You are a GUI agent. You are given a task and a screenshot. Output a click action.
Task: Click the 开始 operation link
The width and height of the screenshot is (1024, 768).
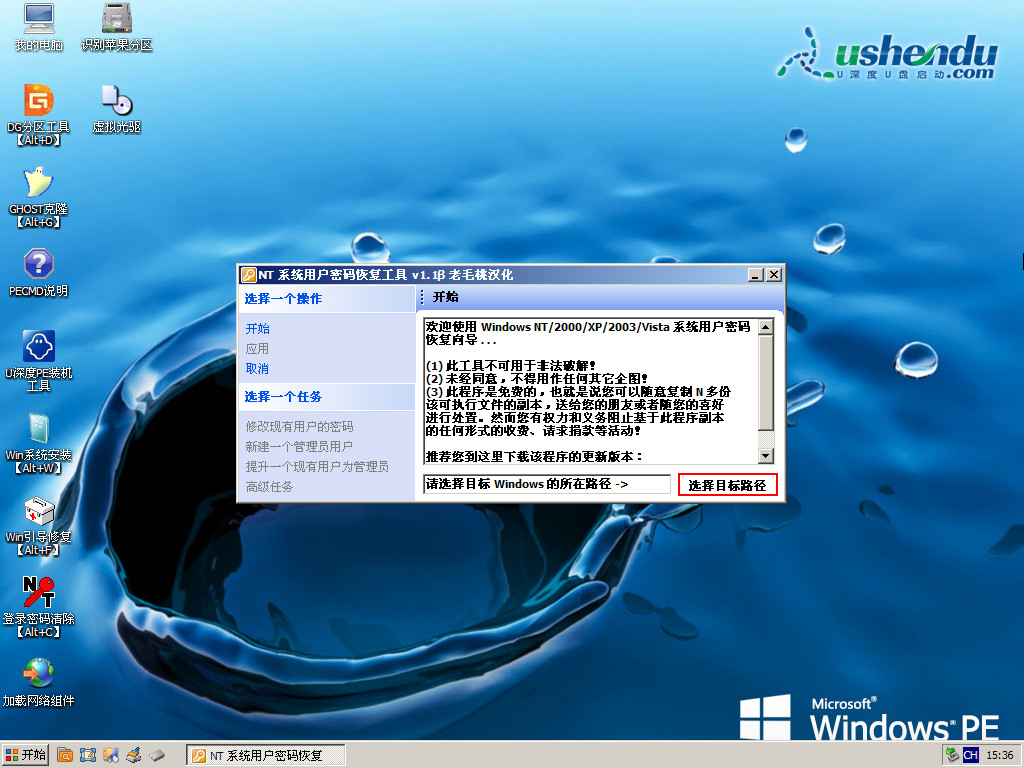257,328
